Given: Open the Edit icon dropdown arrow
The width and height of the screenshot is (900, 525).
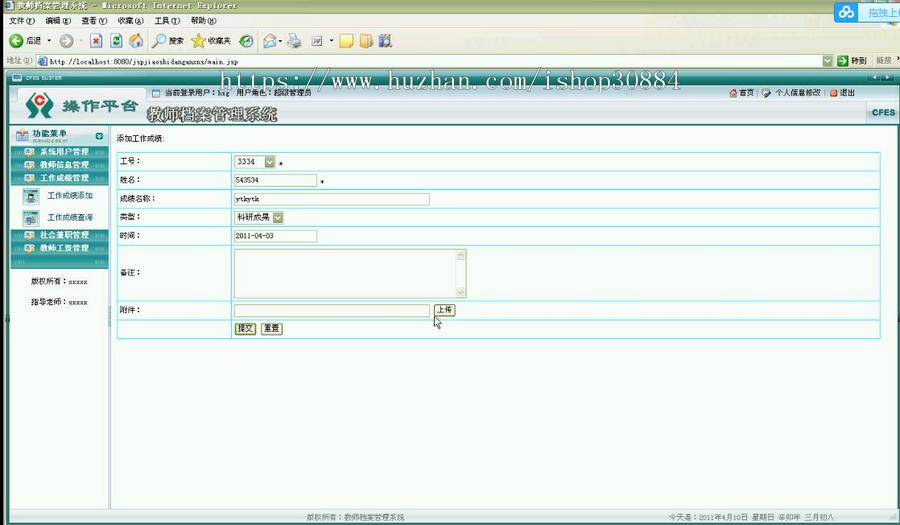Looking at the screenshot, I should tap(331, 41).
